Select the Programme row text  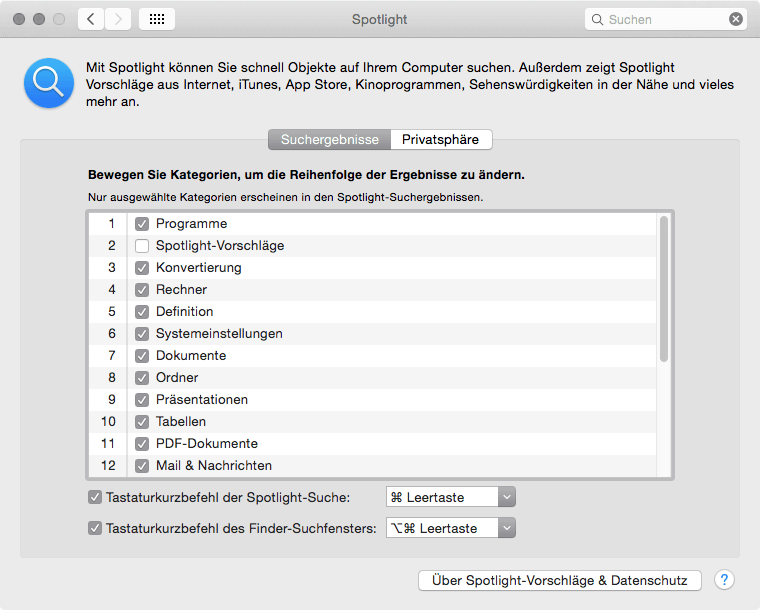(191, 224)
